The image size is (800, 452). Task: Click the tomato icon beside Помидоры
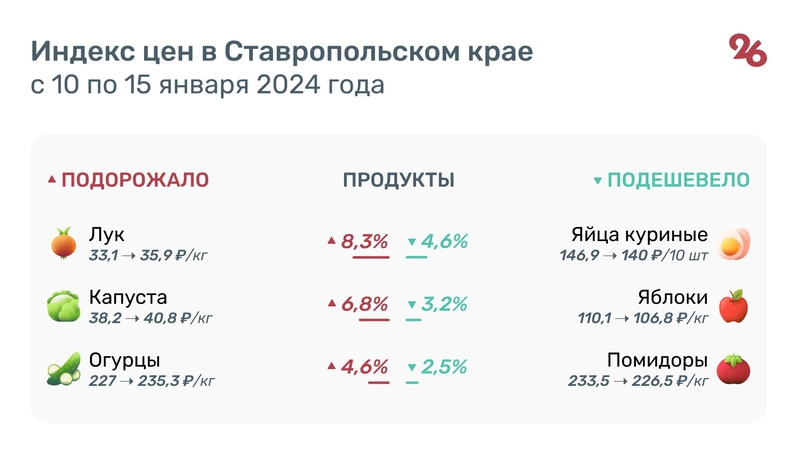(735, 369)
